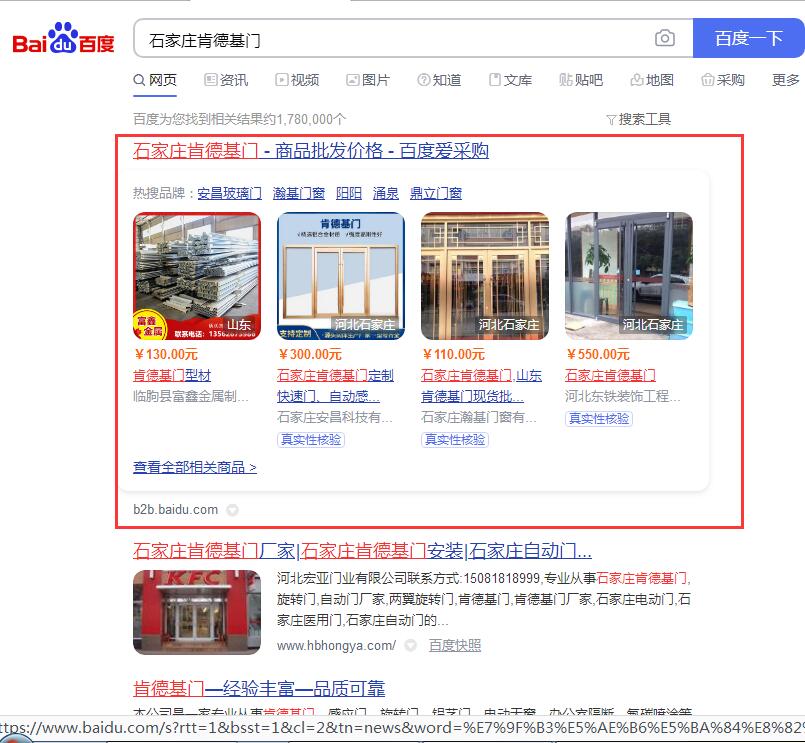
Task: Click seller 石家庄瀚基门窗有...
Action: tap(479, 417)
